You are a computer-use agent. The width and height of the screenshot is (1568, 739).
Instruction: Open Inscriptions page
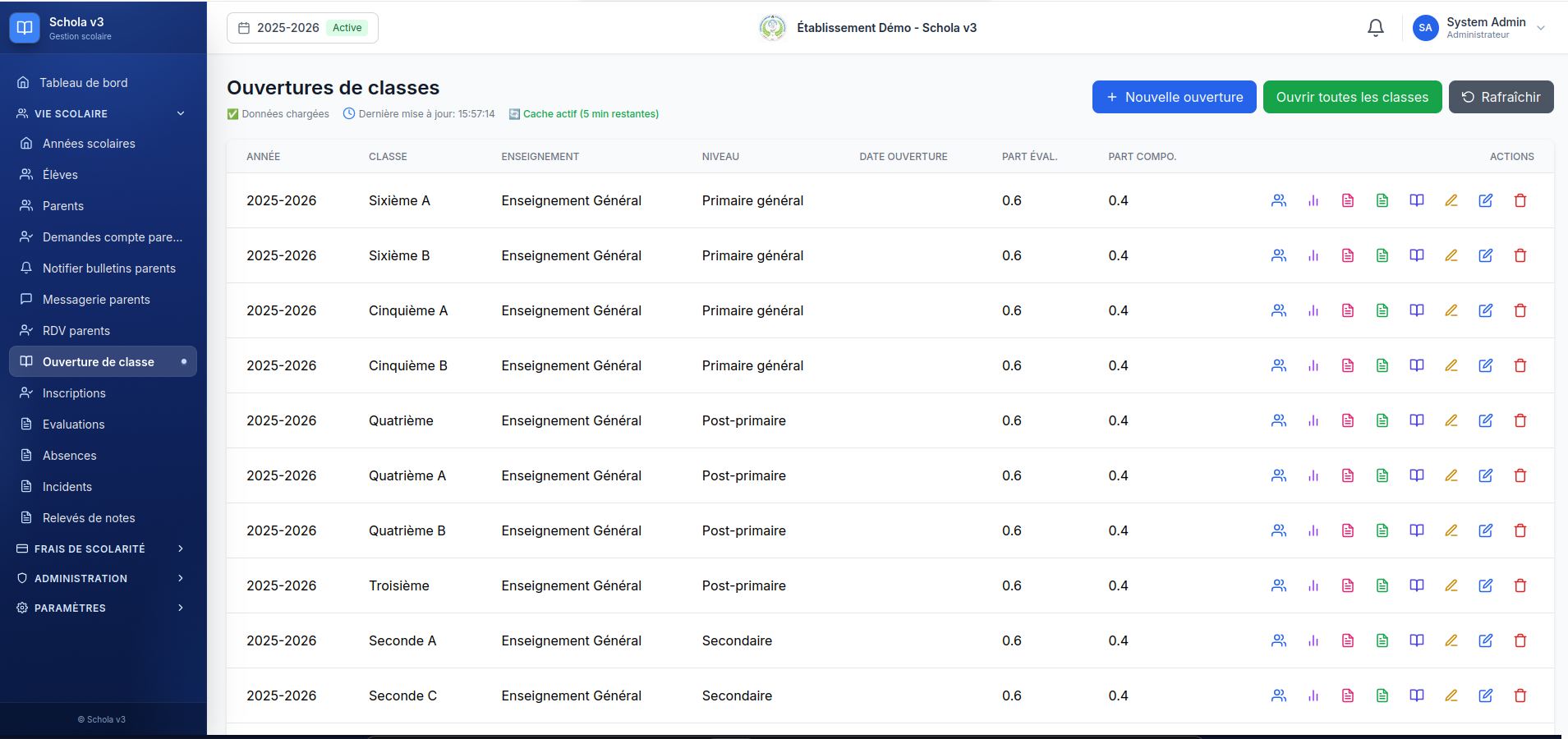coord(103,393)
